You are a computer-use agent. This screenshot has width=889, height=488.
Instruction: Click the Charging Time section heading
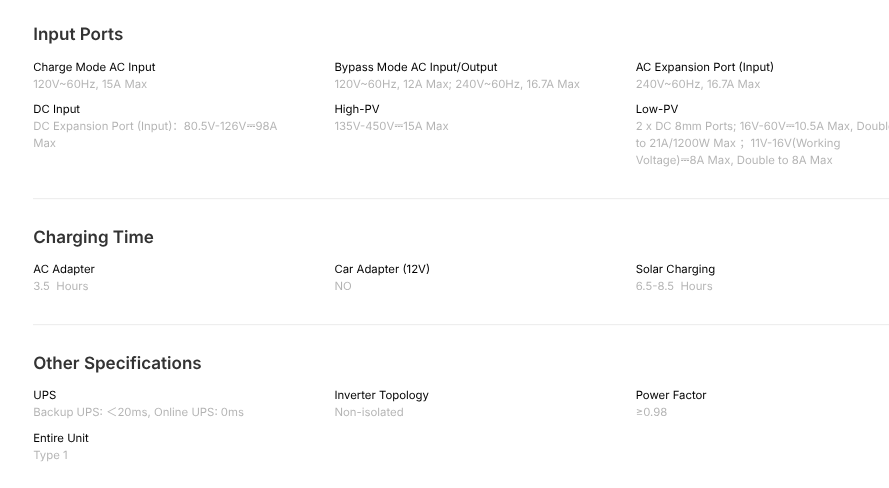pos(93,237)
